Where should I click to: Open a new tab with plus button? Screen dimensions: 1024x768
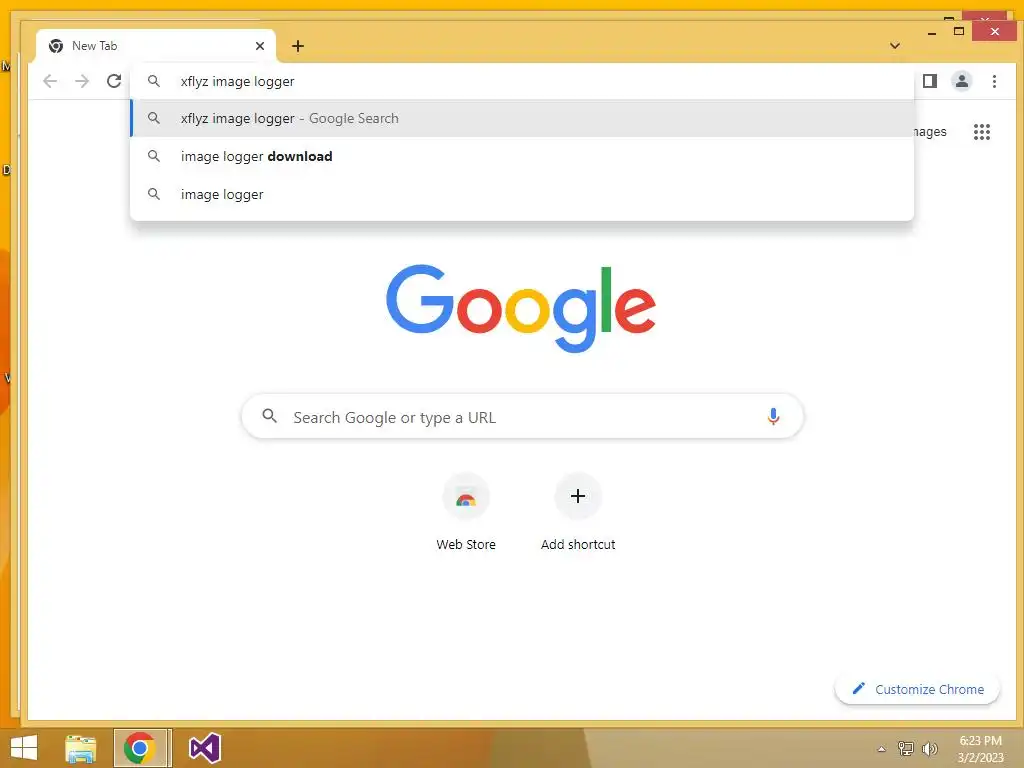[x=298, y=46]
